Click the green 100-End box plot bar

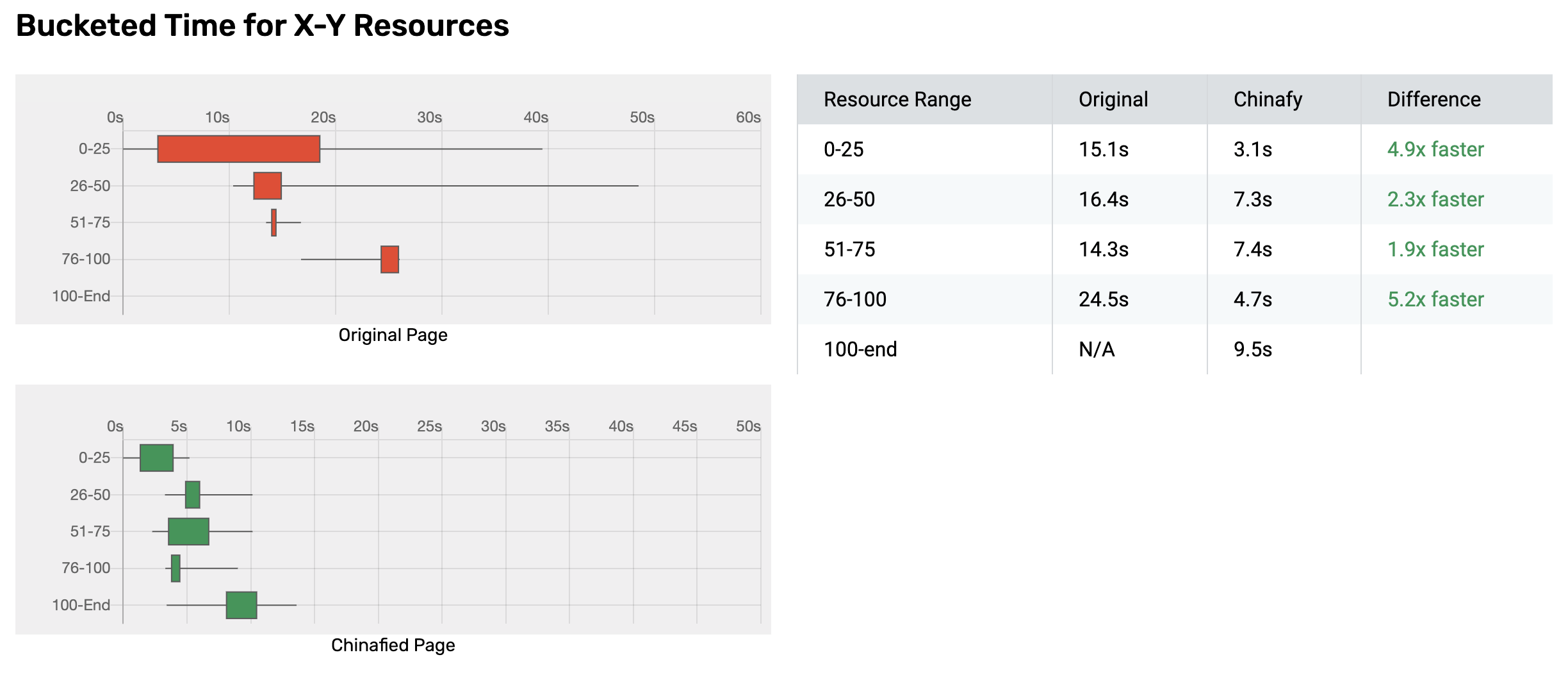pyautogui.click(x=241, y=605)
